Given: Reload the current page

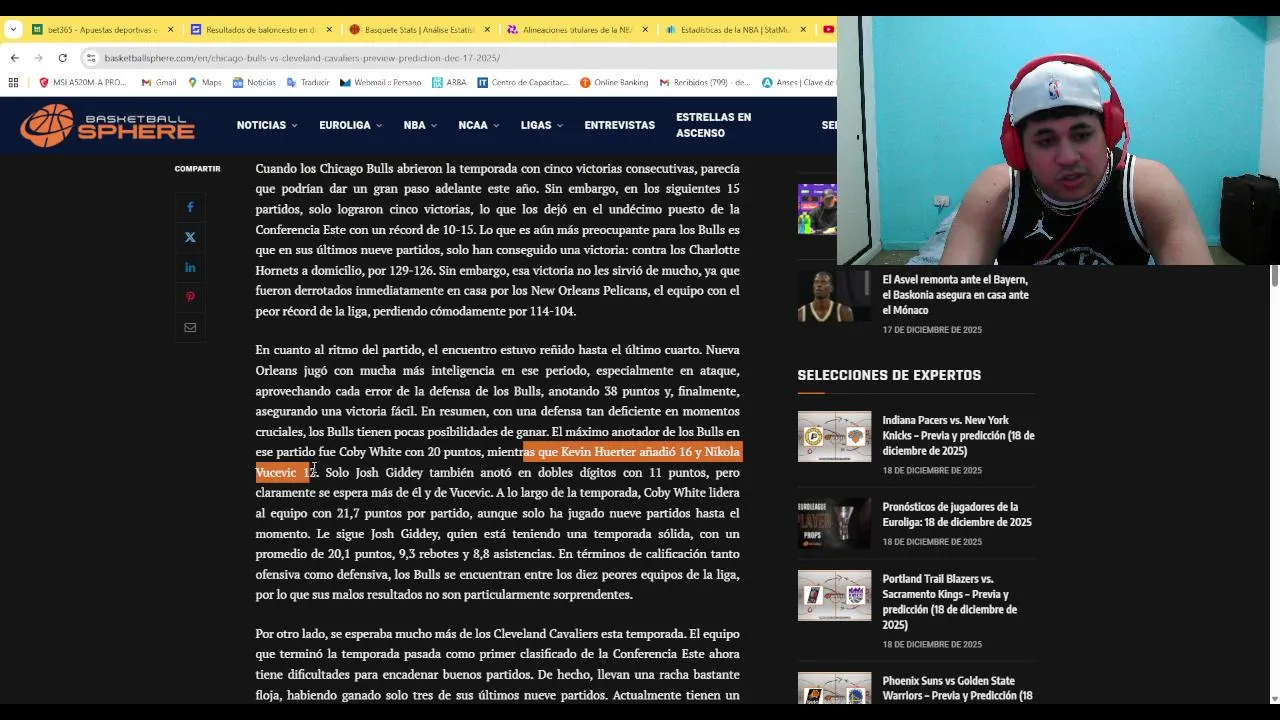Looking at the screenshot, I should pos(62,58).
